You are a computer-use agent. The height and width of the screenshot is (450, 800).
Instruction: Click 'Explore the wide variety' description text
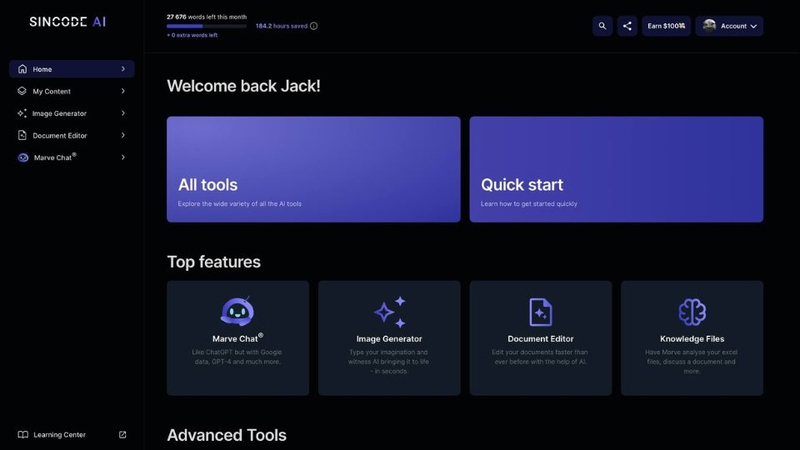point(240,204)
